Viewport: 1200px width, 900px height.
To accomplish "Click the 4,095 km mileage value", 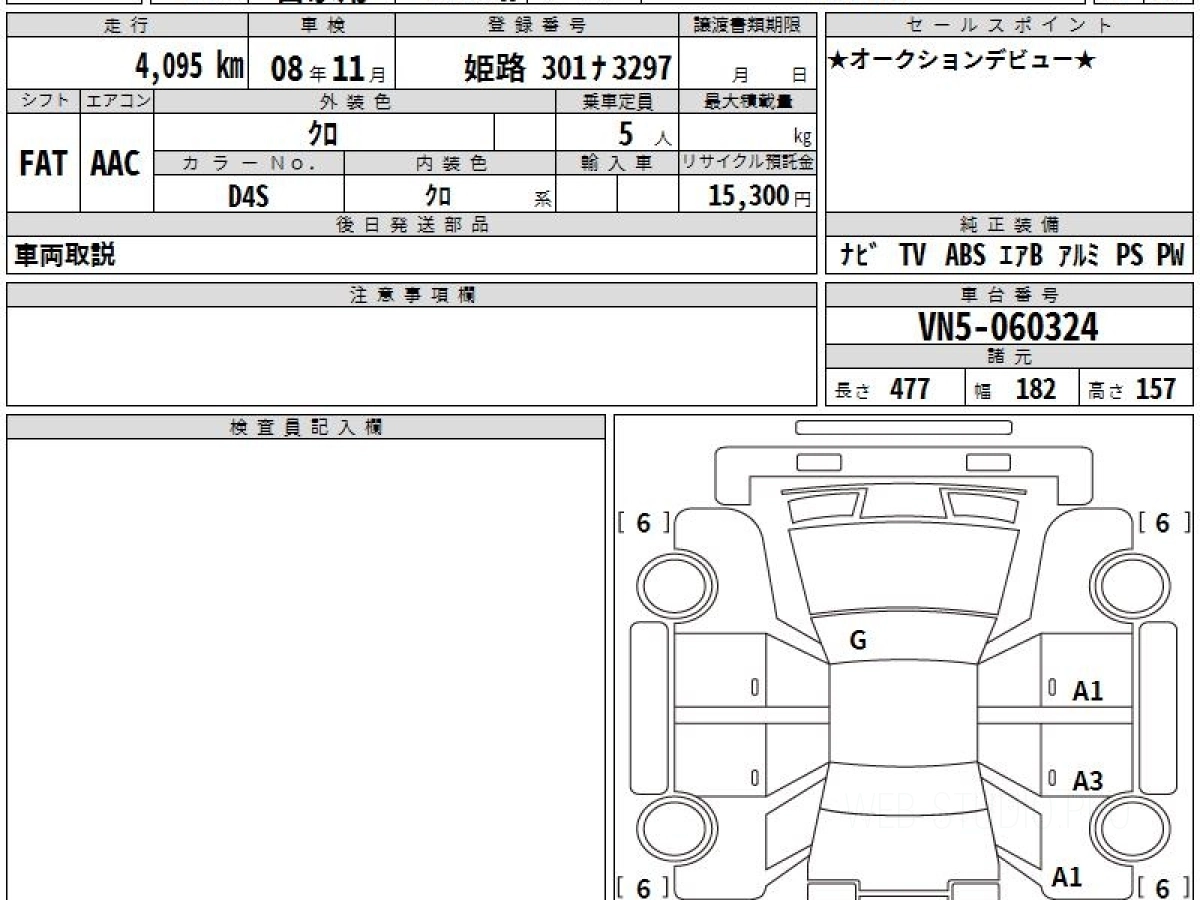I will [190, 67].
